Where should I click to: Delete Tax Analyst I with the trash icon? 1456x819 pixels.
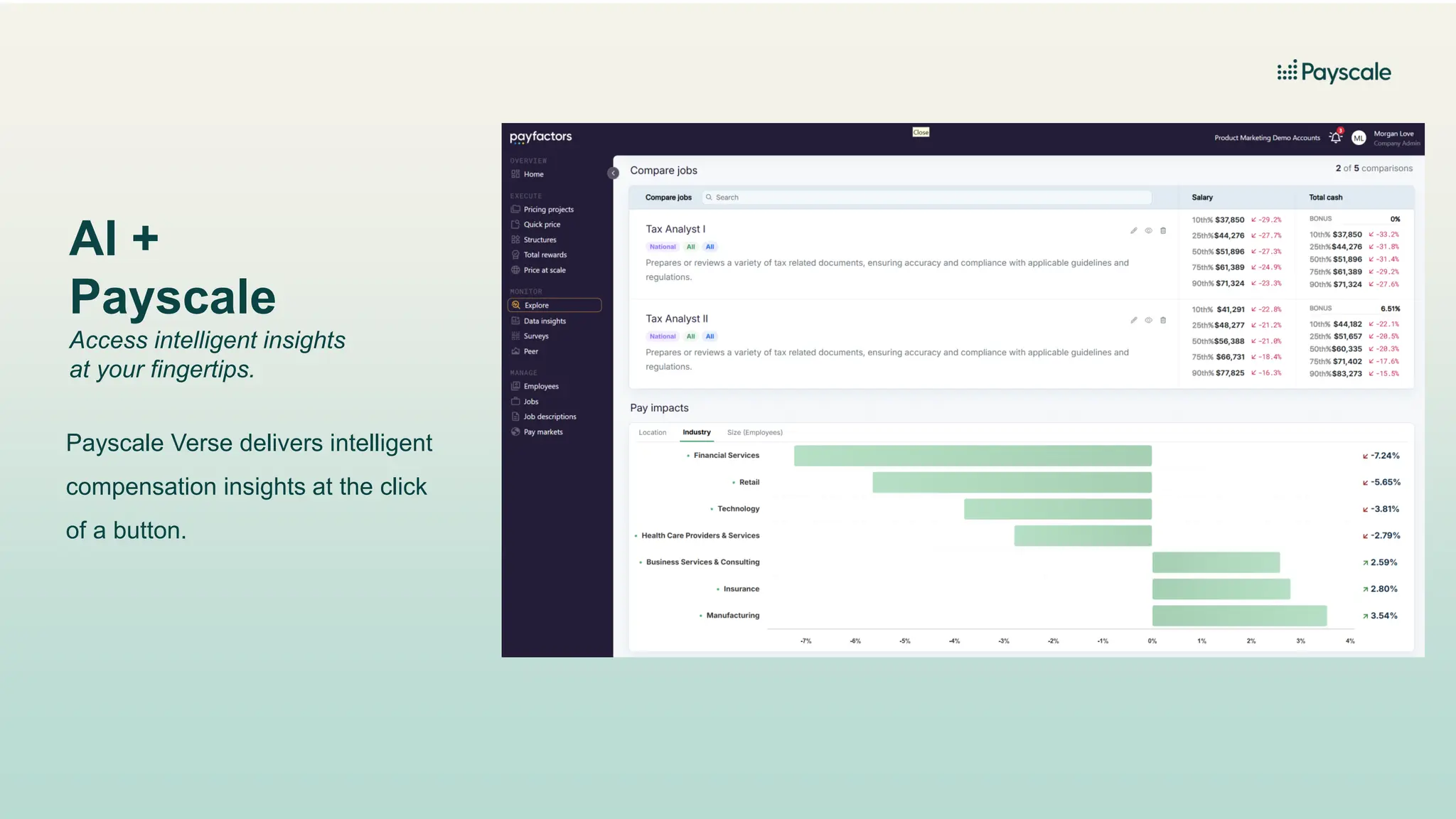pyautogui.click(x=1163, y=230)
